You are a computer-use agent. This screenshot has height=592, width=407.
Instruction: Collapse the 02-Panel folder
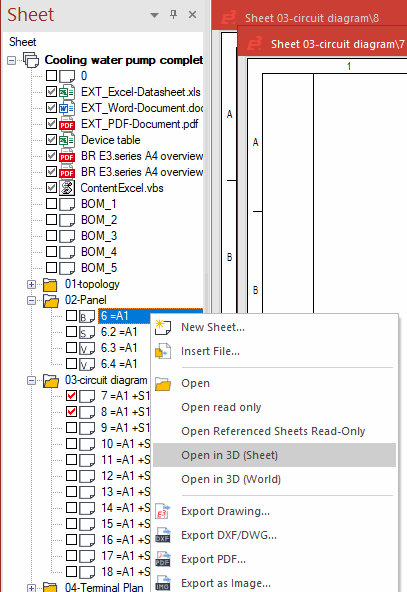32,301
